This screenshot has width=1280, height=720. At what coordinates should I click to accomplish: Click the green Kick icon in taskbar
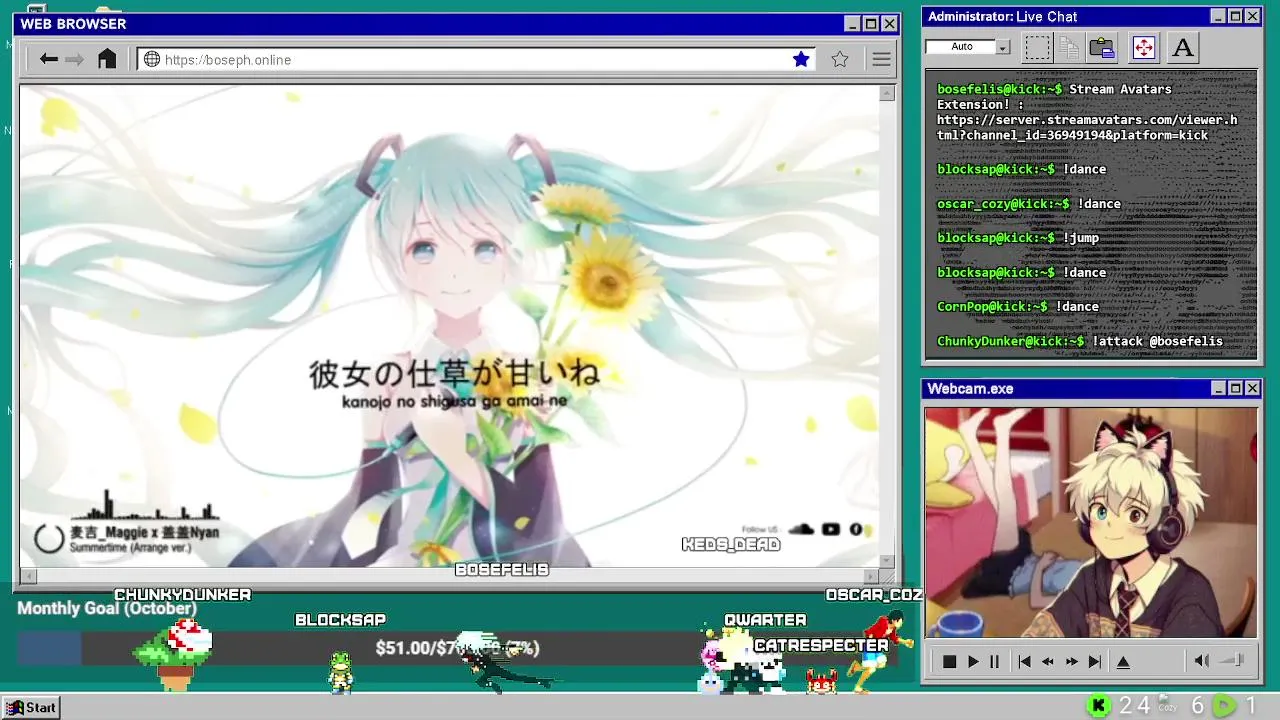1099,706
